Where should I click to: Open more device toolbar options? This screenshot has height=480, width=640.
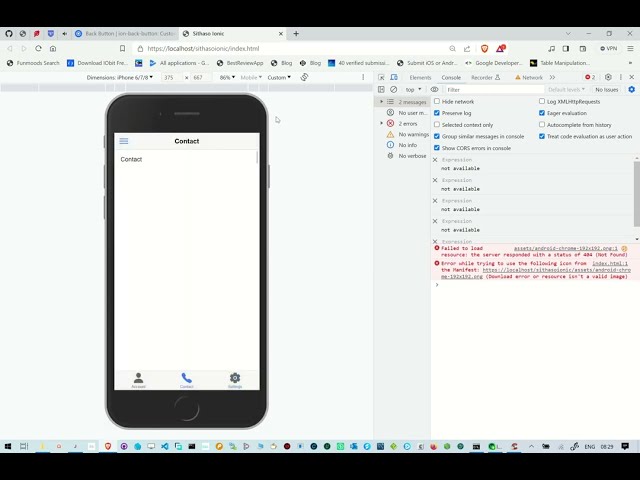click(x=363, y=77)
